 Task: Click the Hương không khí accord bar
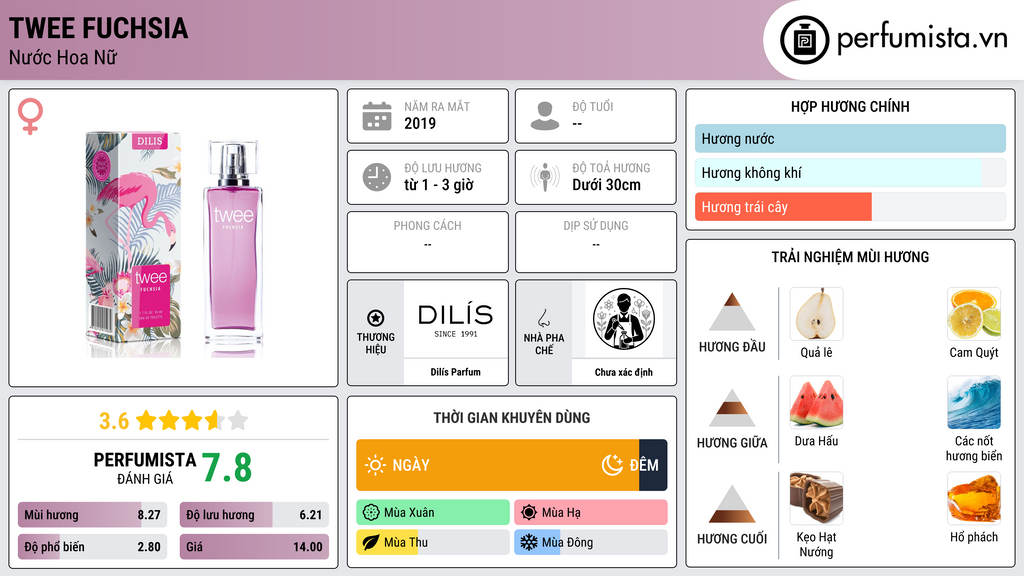[850, 172]
